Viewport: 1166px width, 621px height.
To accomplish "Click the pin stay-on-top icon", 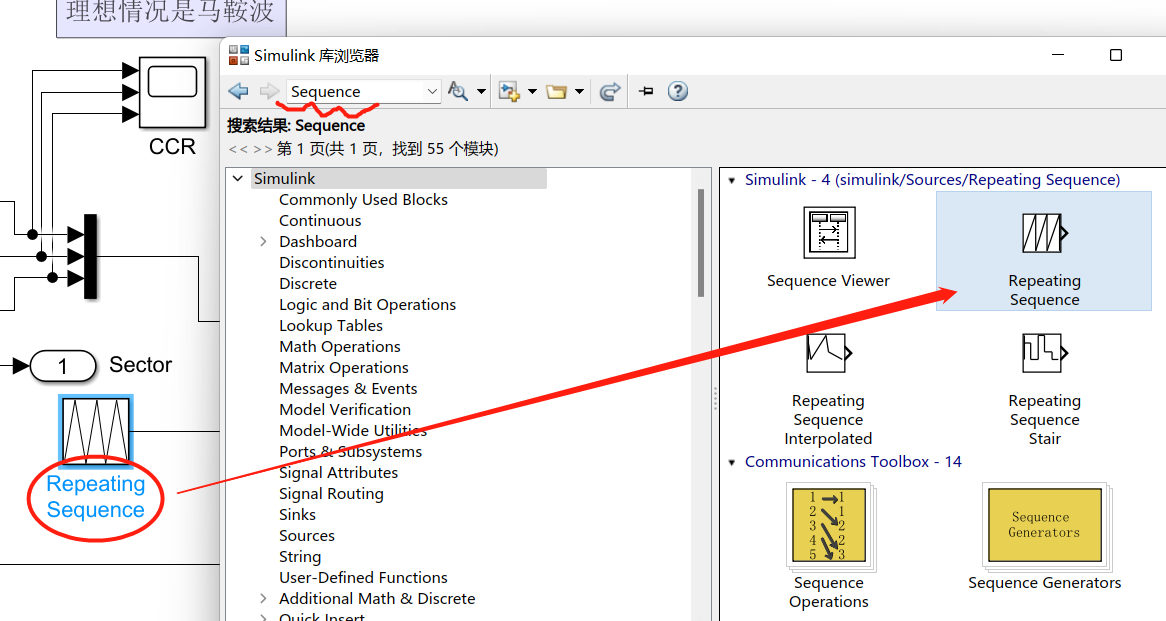I will pos(646,91).
